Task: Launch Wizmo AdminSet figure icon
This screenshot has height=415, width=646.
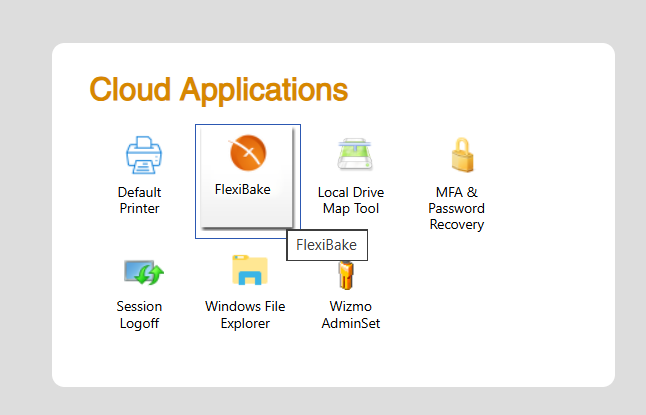Action: [x=346, y=275]
